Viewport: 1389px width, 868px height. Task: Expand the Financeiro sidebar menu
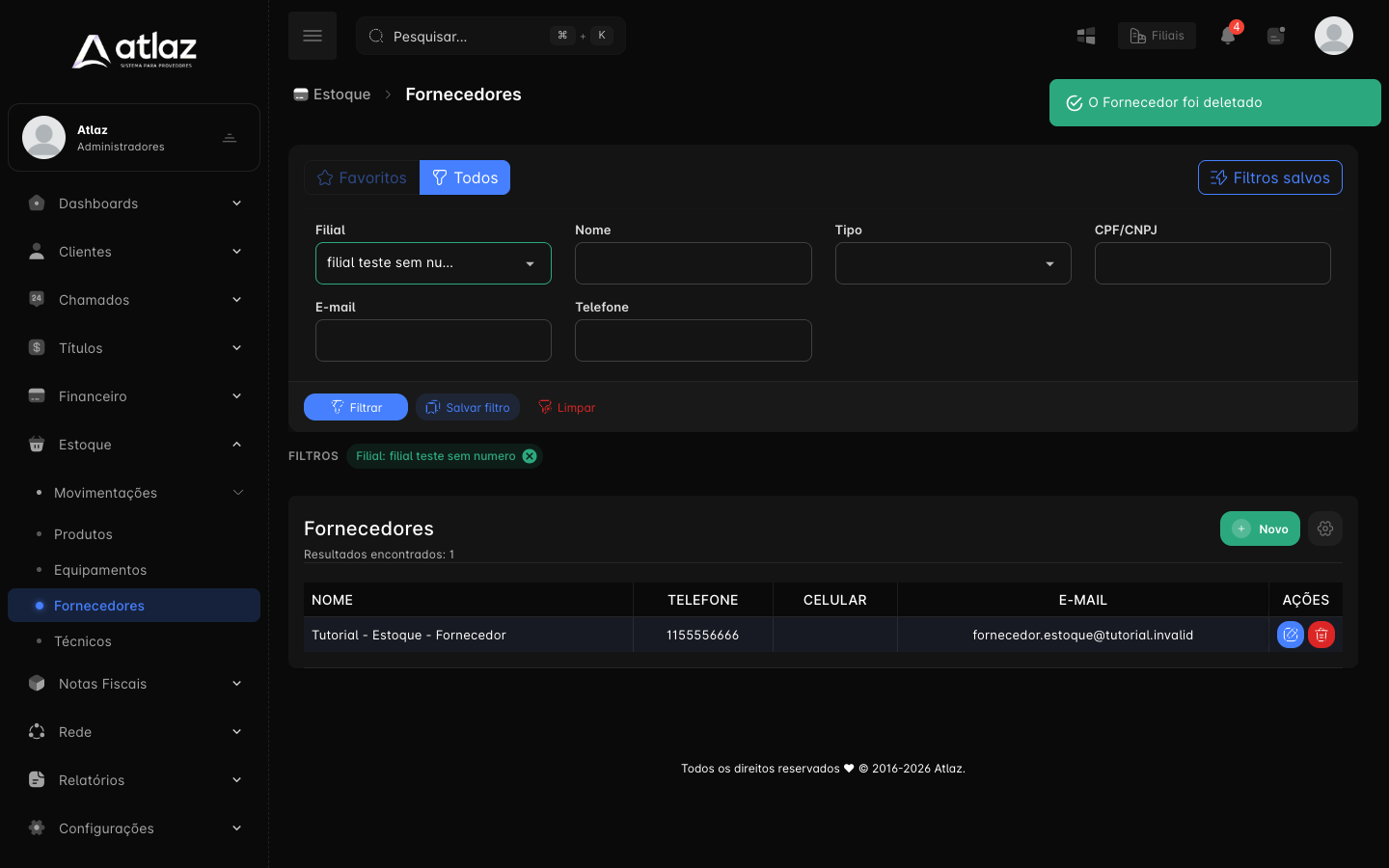click(134, 396)
